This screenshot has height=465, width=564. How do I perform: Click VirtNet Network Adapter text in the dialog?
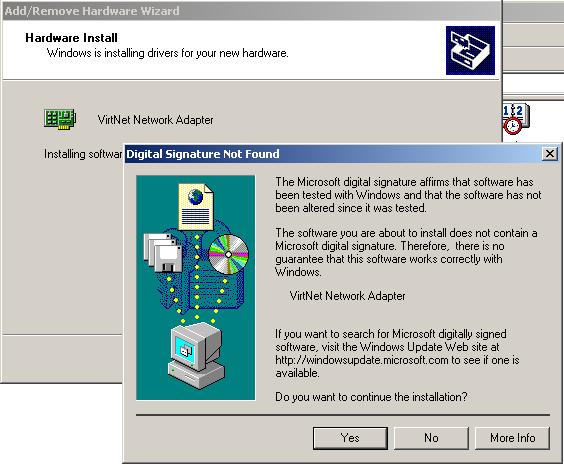[347, 296]
